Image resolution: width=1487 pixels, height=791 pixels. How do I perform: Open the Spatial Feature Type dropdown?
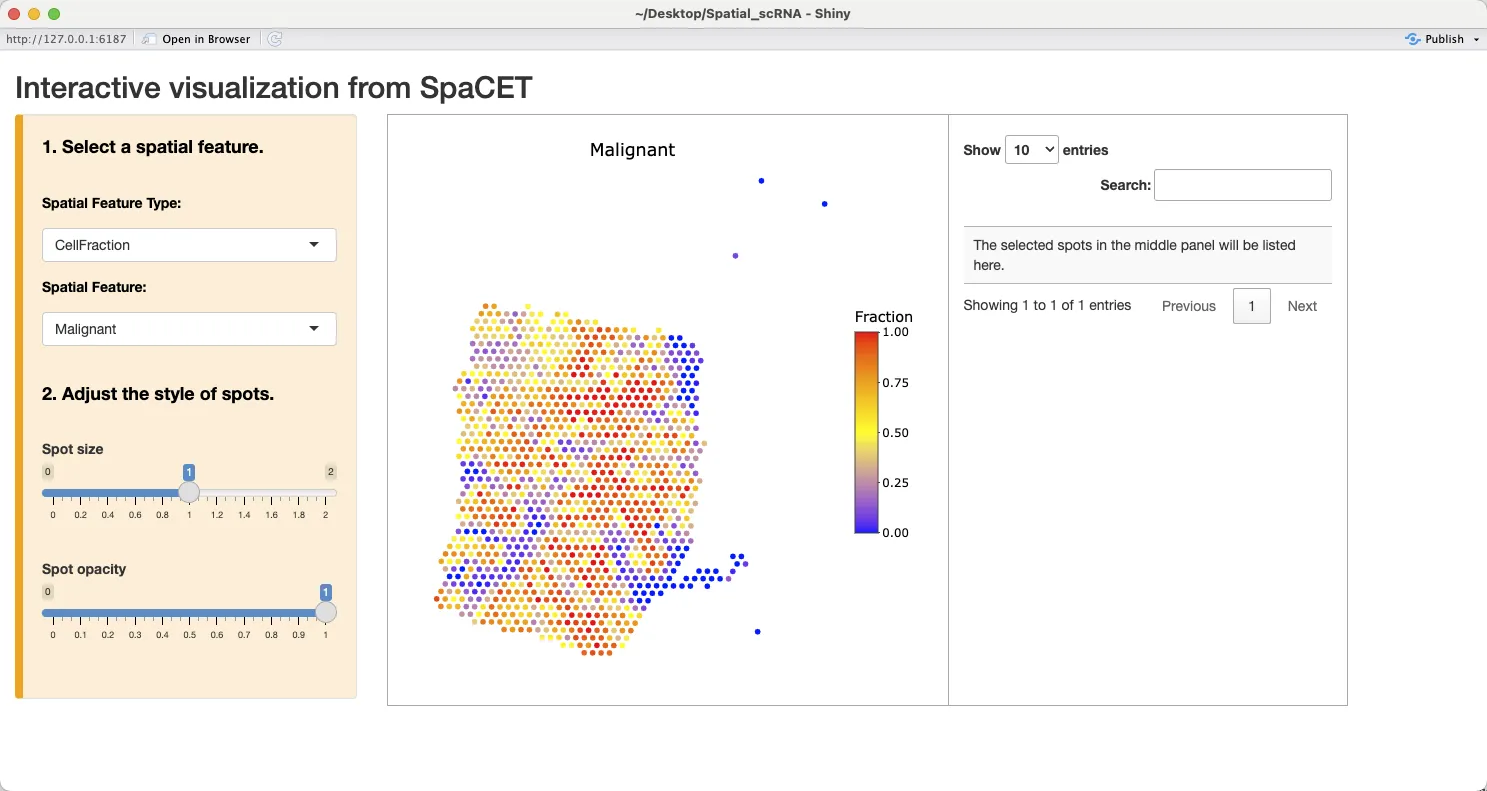pyautogui.click(x=189, y=245)
